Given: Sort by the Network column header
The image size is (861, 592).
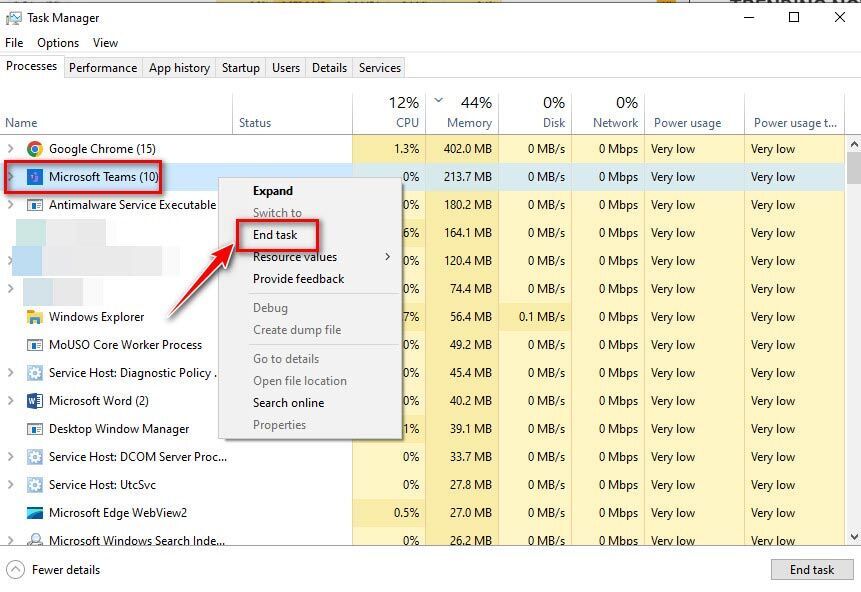Looking at the screenshot, I should point(608,113).
